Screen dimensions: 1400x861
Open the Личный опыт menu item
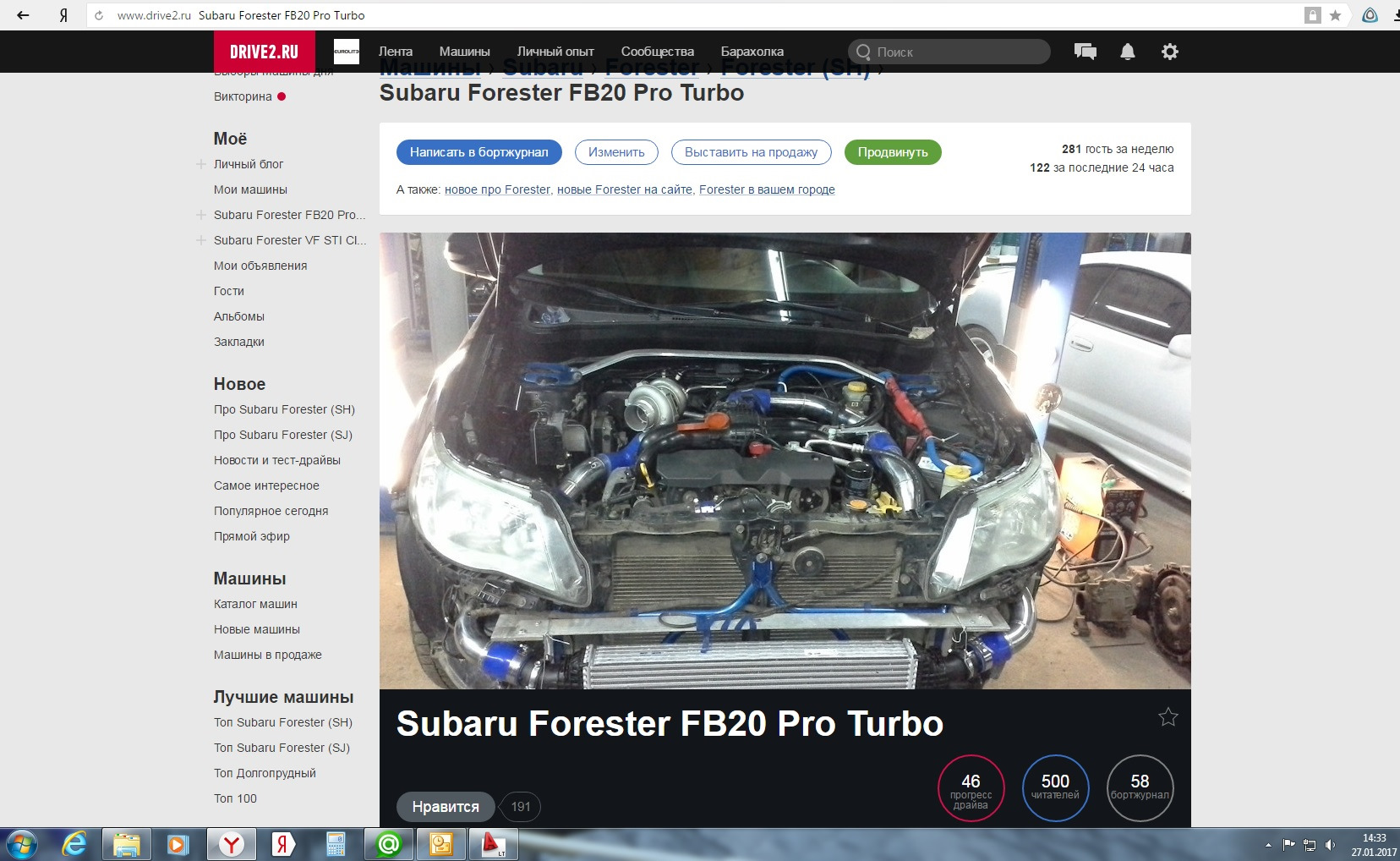click(555, 52)
